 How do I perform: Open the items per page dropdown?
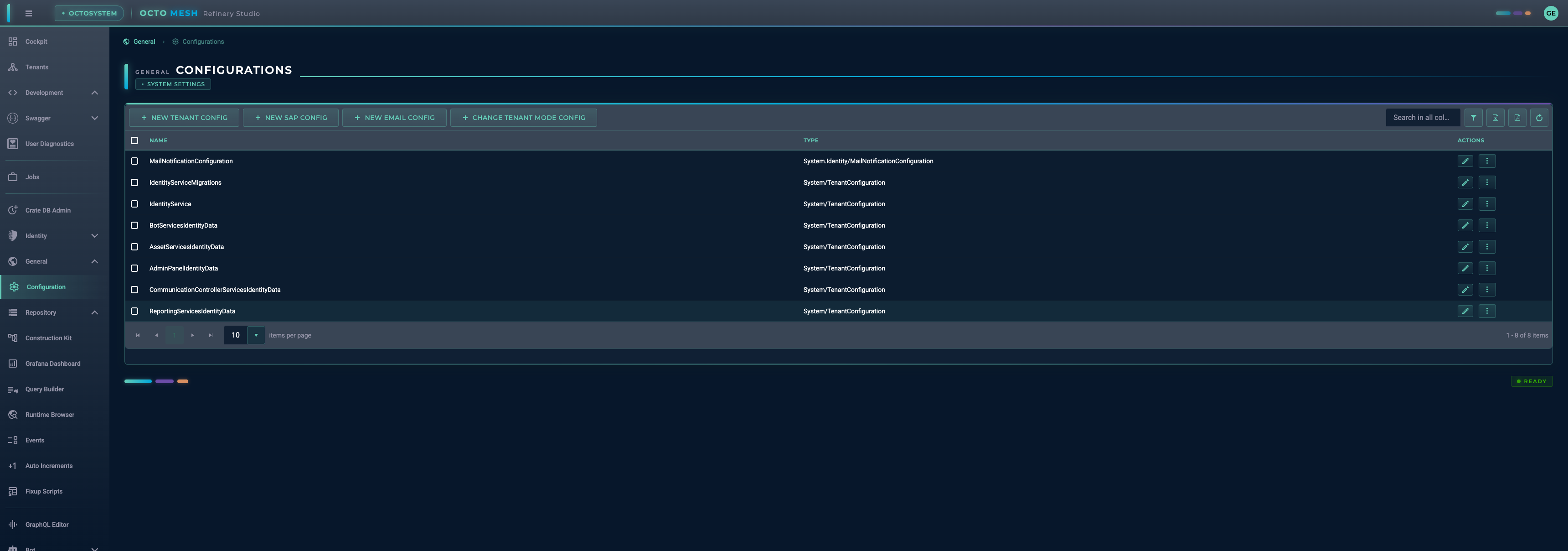[256, 335]
